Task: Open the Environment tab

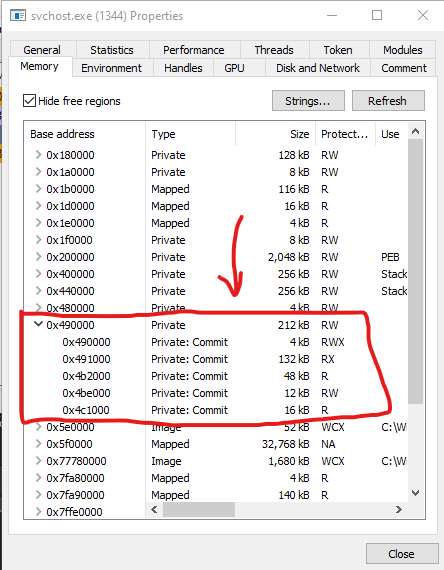Action: [112, 68]
